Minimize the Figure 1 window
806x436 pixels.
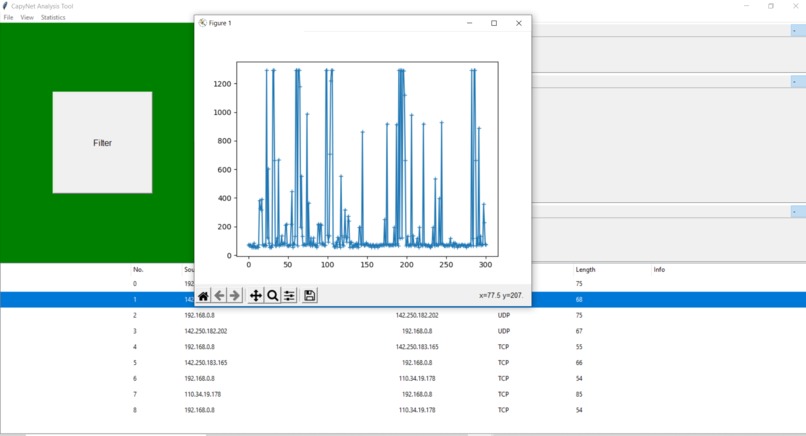(x=469, y=23)
